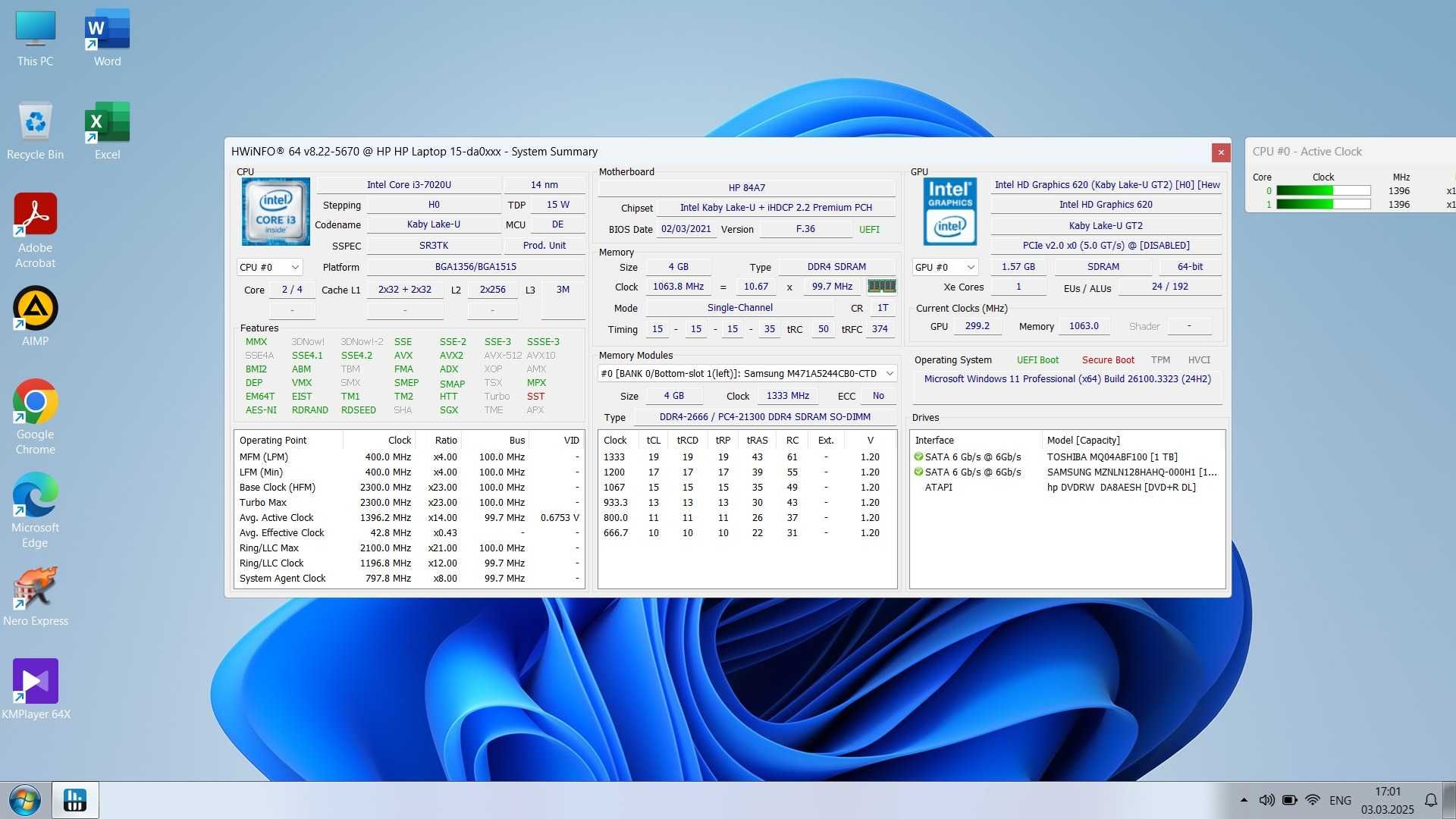Click the PCIe v2.0 x0 DISABLED field
Viewport: 1456px width, 819px height.
pyautogui.click(x=1106, y=245)
